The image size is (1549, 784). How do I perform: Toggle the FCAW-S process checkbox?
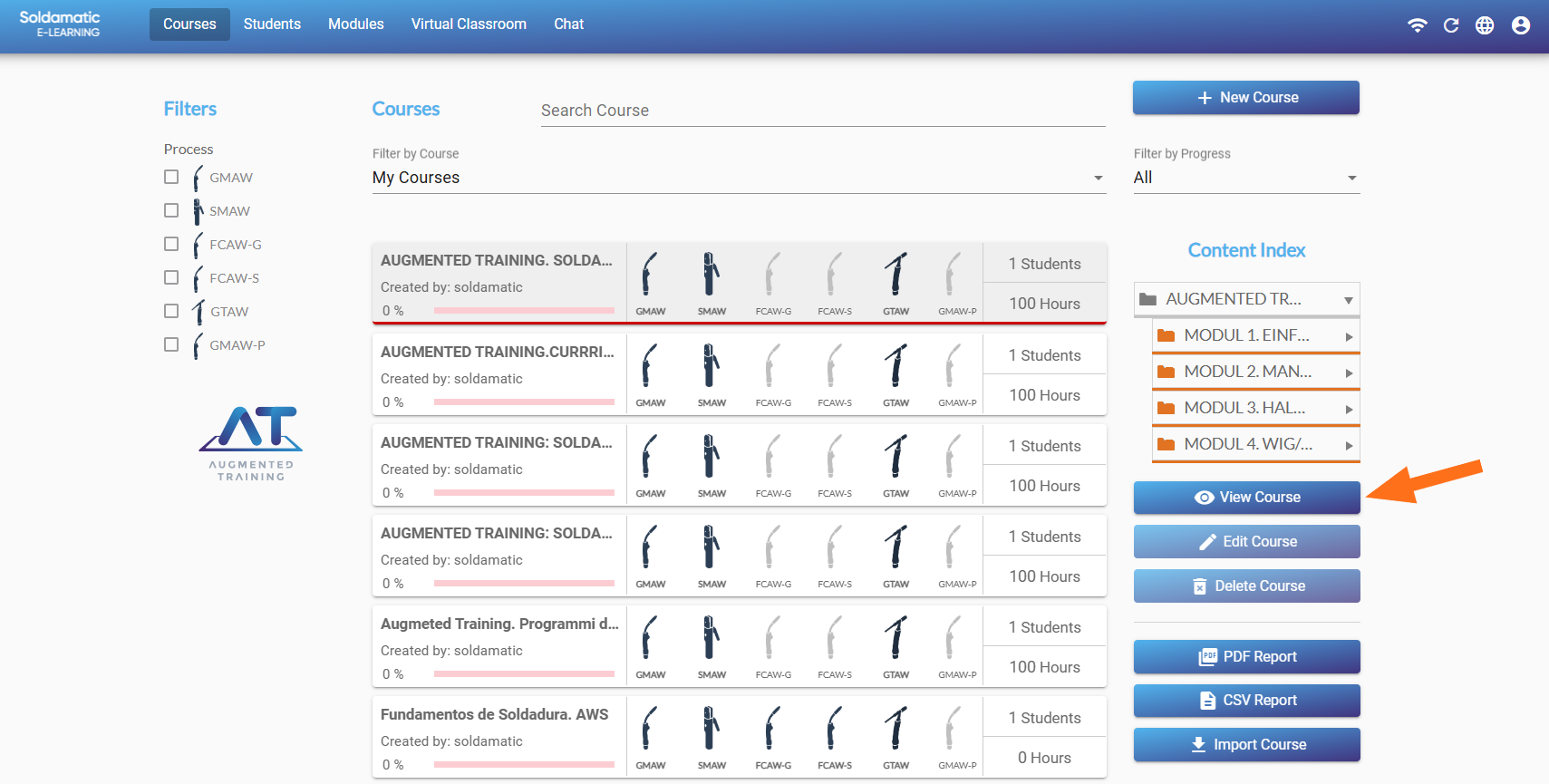171,277
